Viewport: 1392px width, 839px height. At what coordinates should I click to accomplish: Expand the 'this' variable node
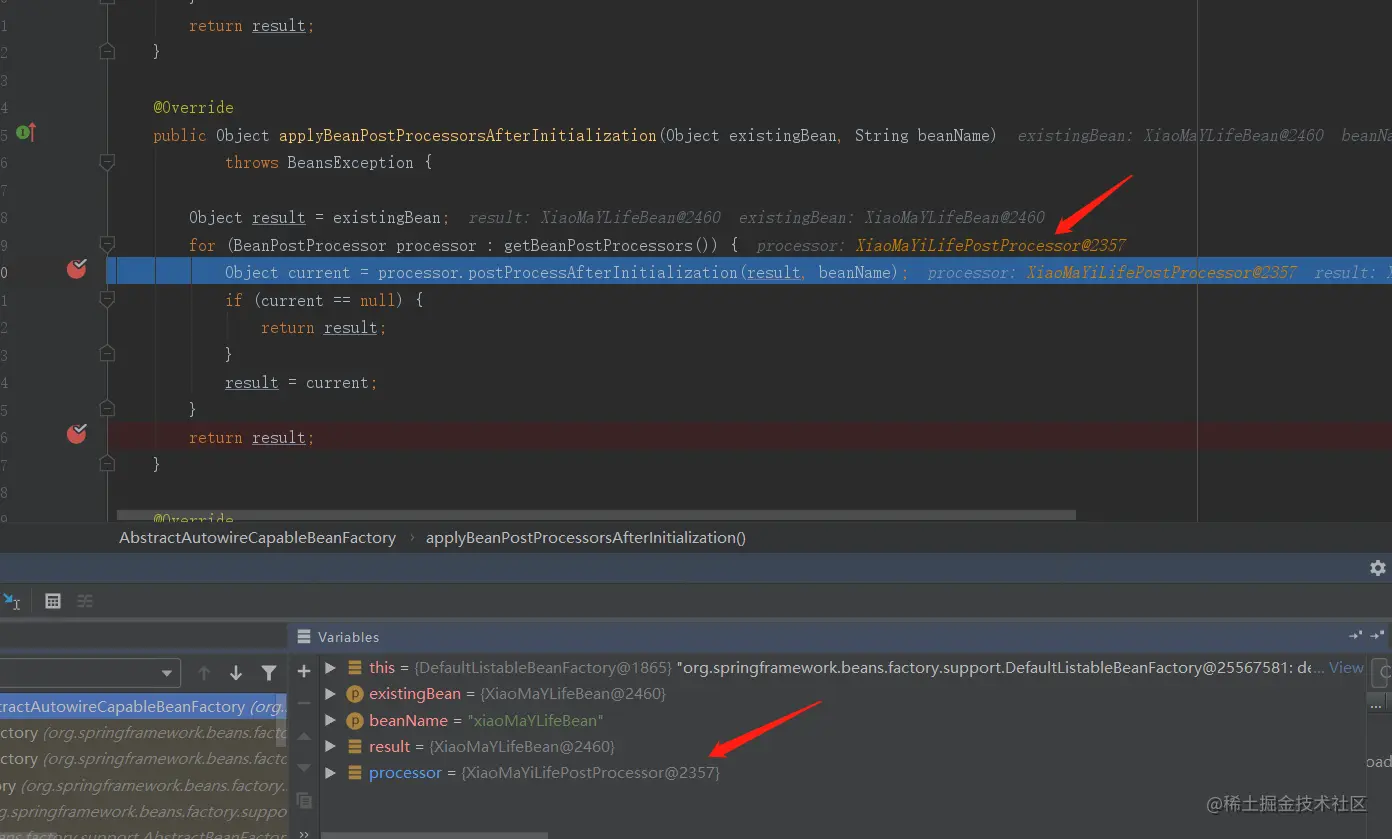click(x=330, y=667)
